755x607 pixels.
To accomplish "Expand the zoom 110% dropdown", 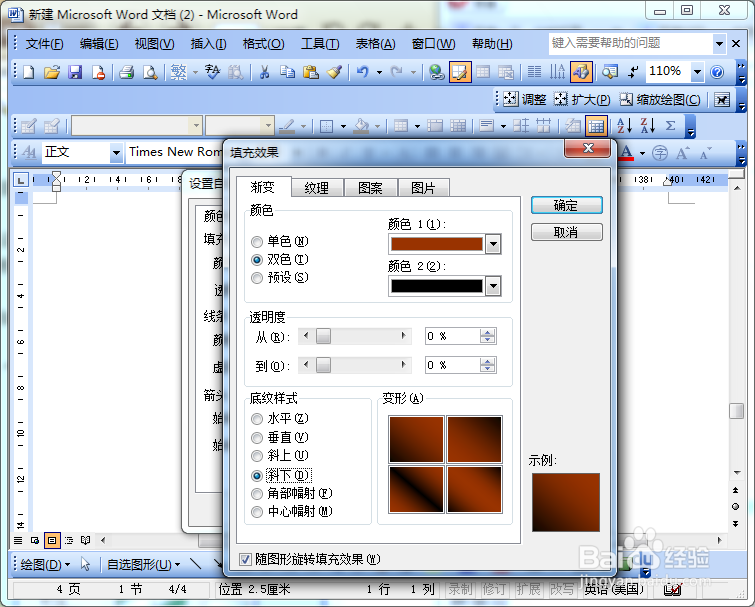I will click(x=697, y=72).
